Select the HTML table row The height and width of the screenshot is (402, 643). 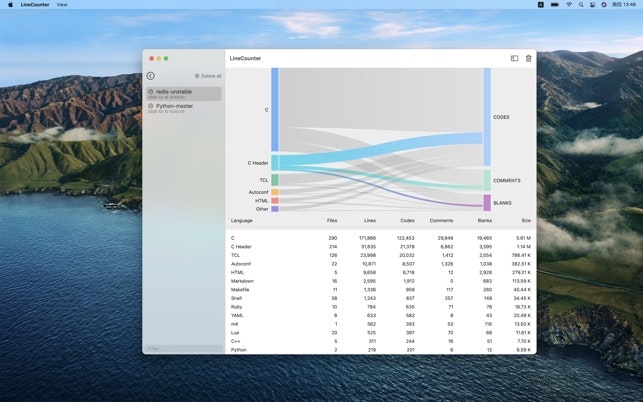click(381, 272)
